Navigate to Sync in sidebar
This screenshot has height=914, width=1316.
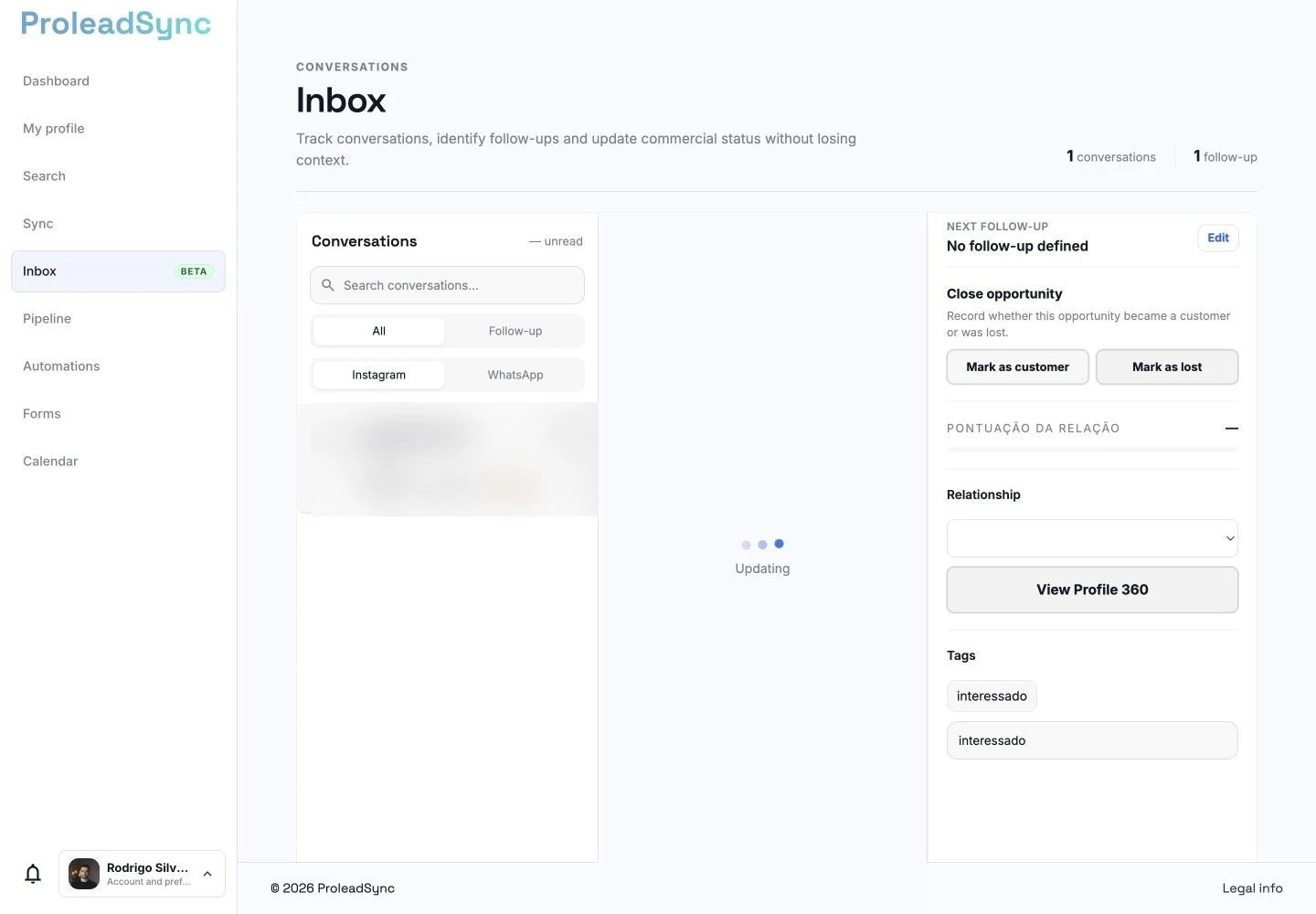point(37,224)
